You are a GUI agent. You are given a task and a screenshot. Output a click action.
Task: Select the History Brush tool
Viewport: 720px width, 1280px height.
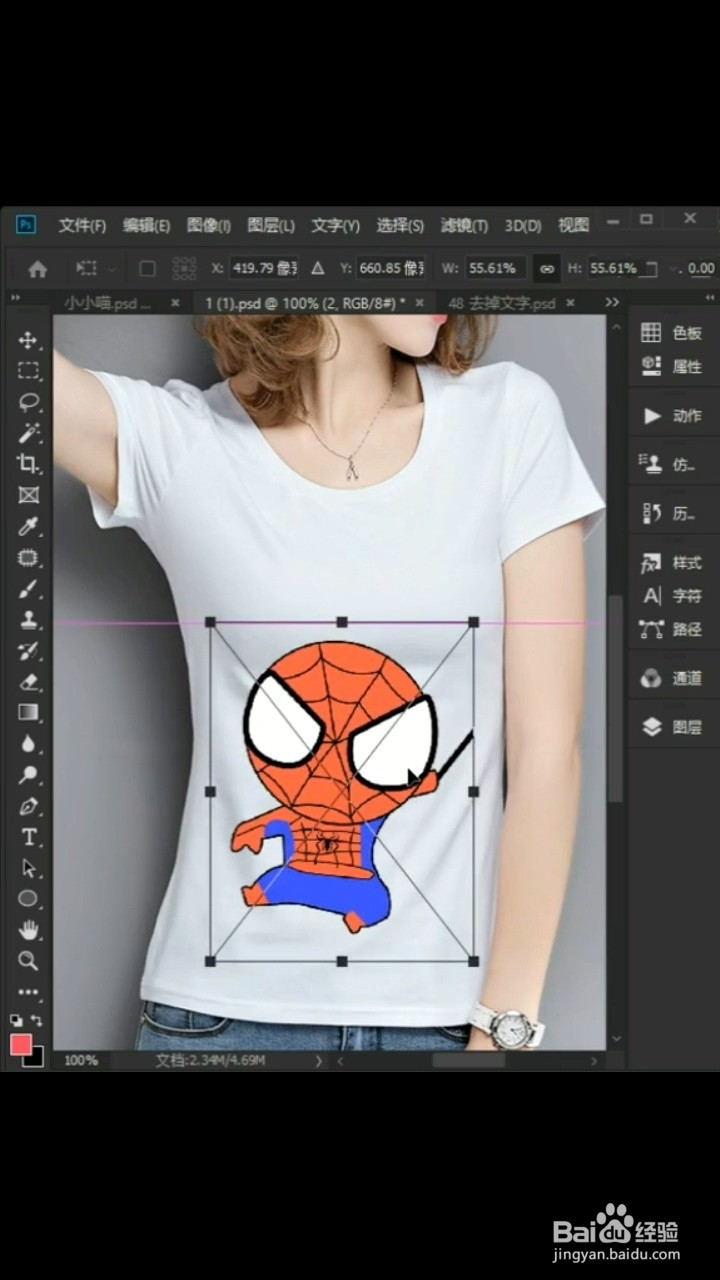28,651
